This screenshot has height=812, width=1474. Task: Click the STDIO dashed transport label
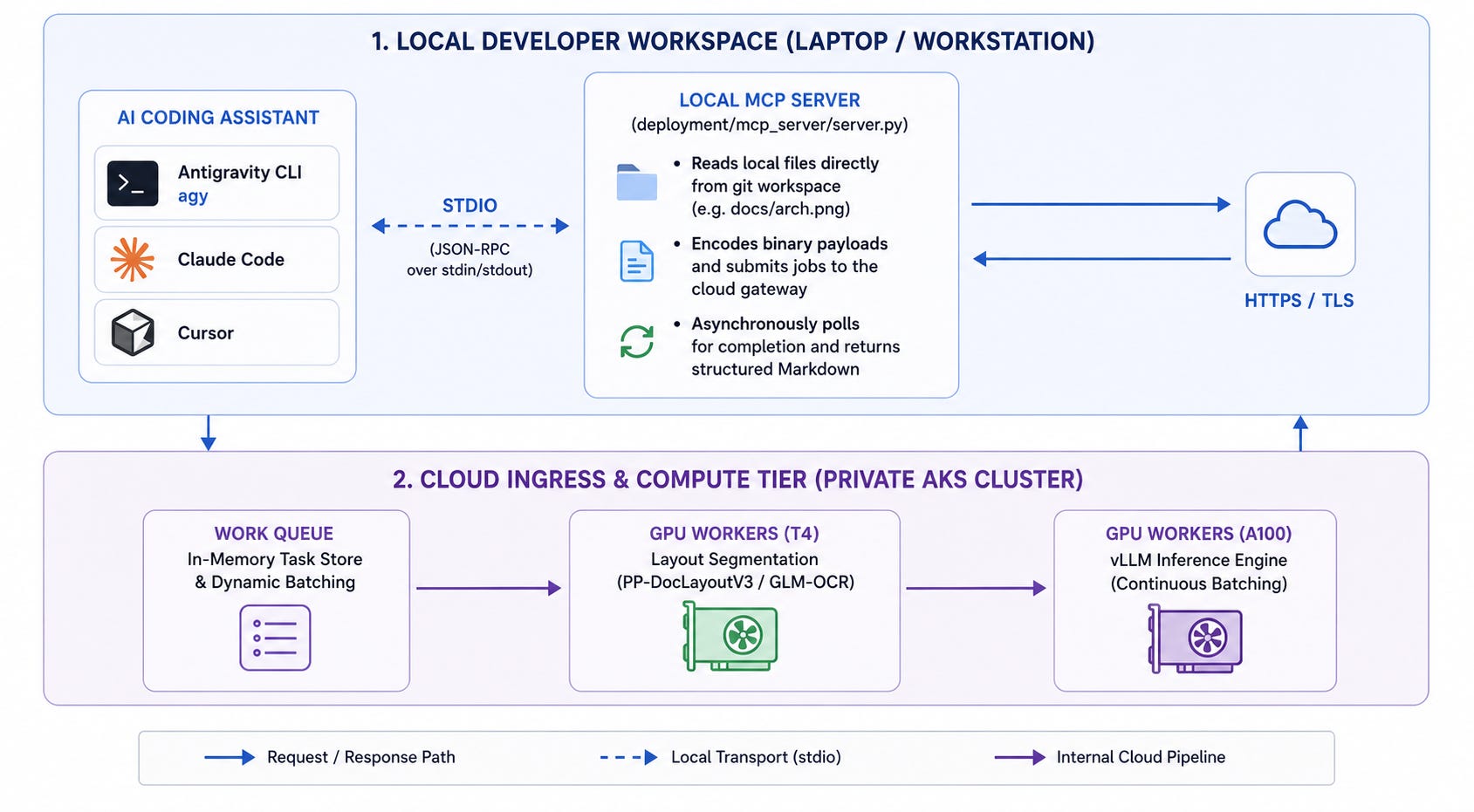(470, 206)
